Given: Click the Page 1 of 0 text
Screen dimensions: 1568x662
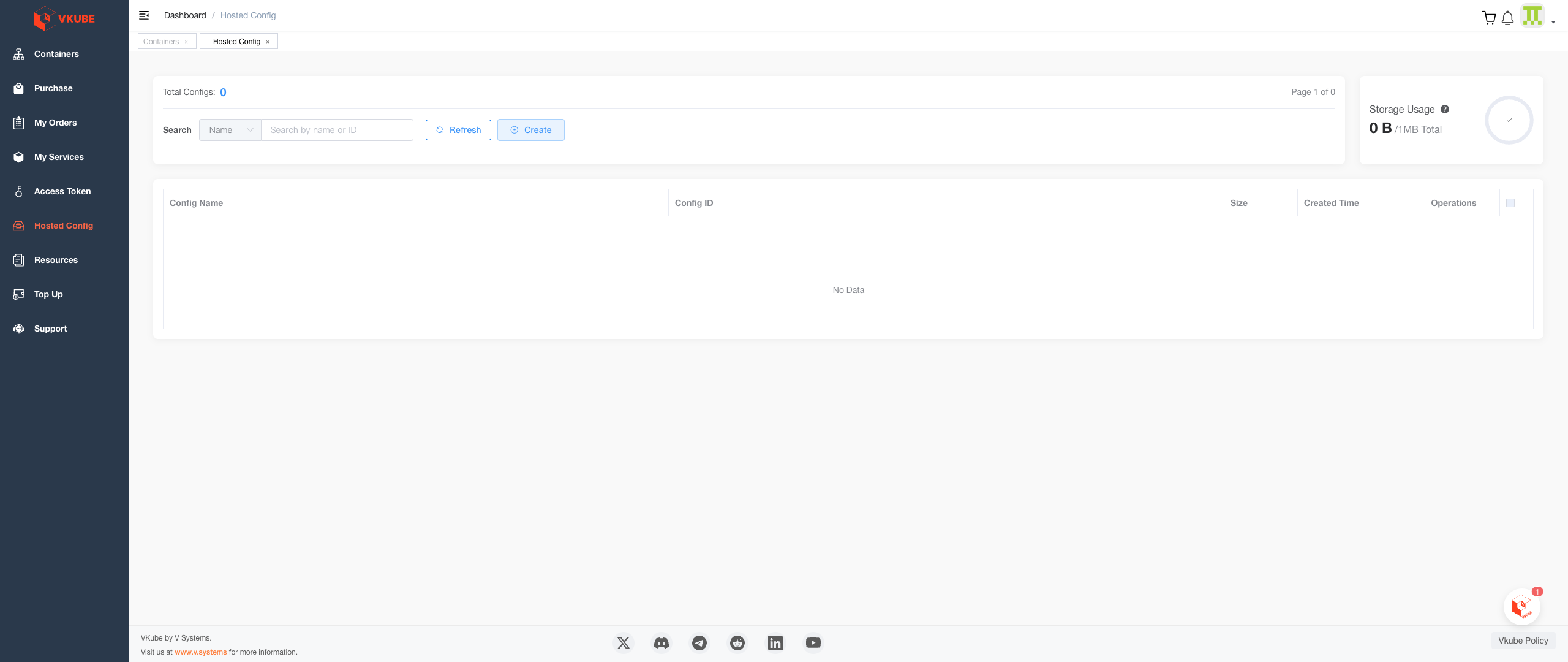Looking at the screenshot, I should (1313, 92).
